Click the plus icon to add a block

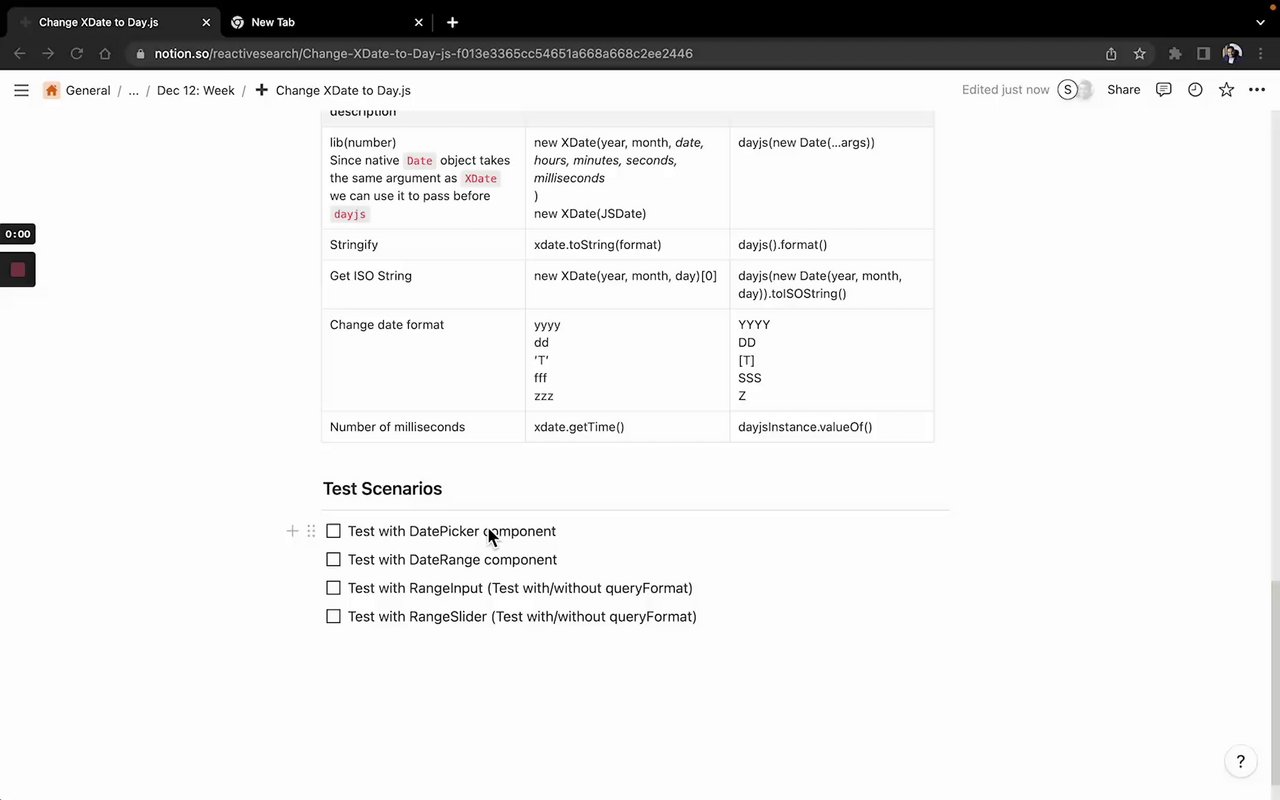pyautogui.click(x=292, y=531)
